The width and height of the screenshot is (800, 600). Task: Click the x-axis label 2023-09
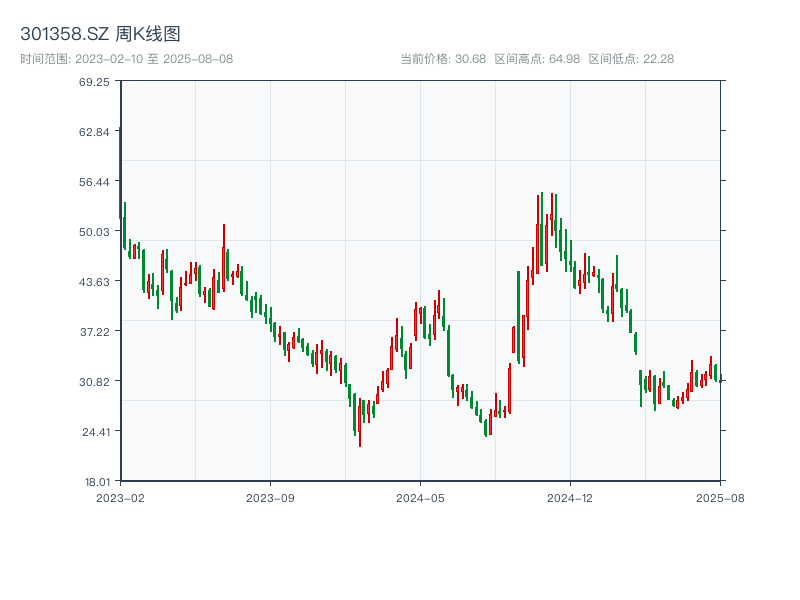(x=270, y=498)
